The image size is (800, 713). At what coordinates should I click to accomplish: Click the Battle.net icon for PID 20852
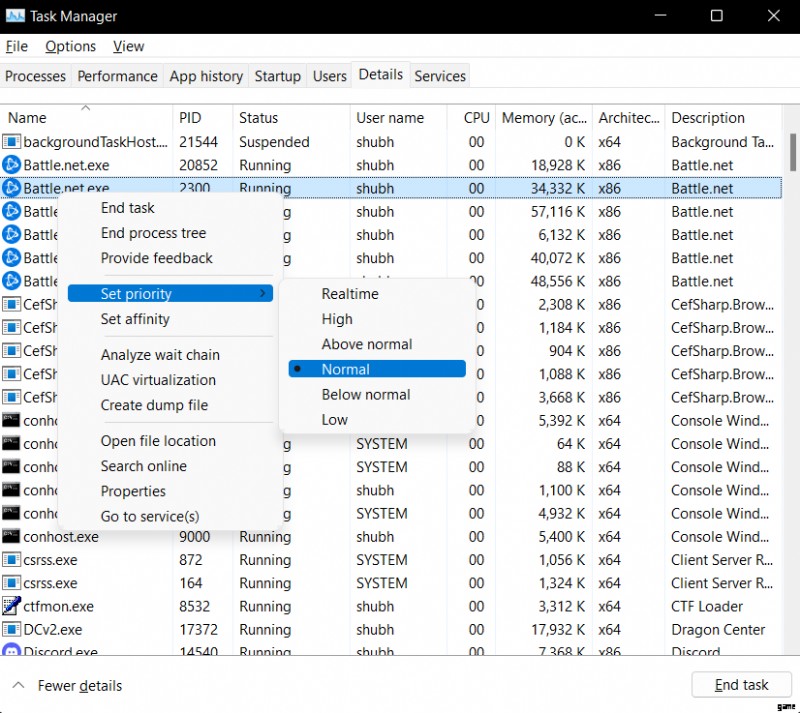pyautogui.click(x=11, y=165)
